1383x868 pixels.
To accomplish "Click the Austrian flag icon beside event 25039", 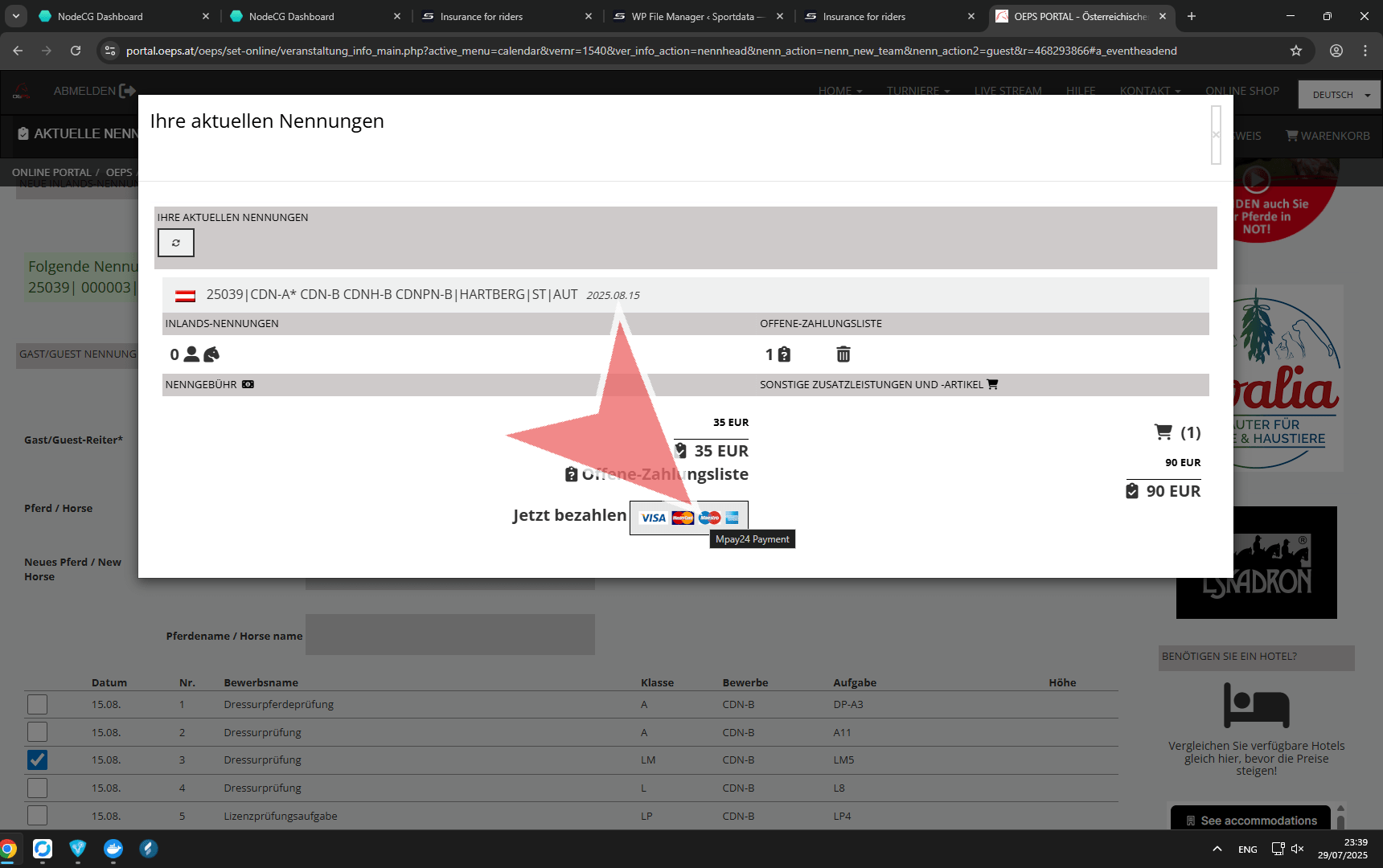I will [x=186, y=296].
